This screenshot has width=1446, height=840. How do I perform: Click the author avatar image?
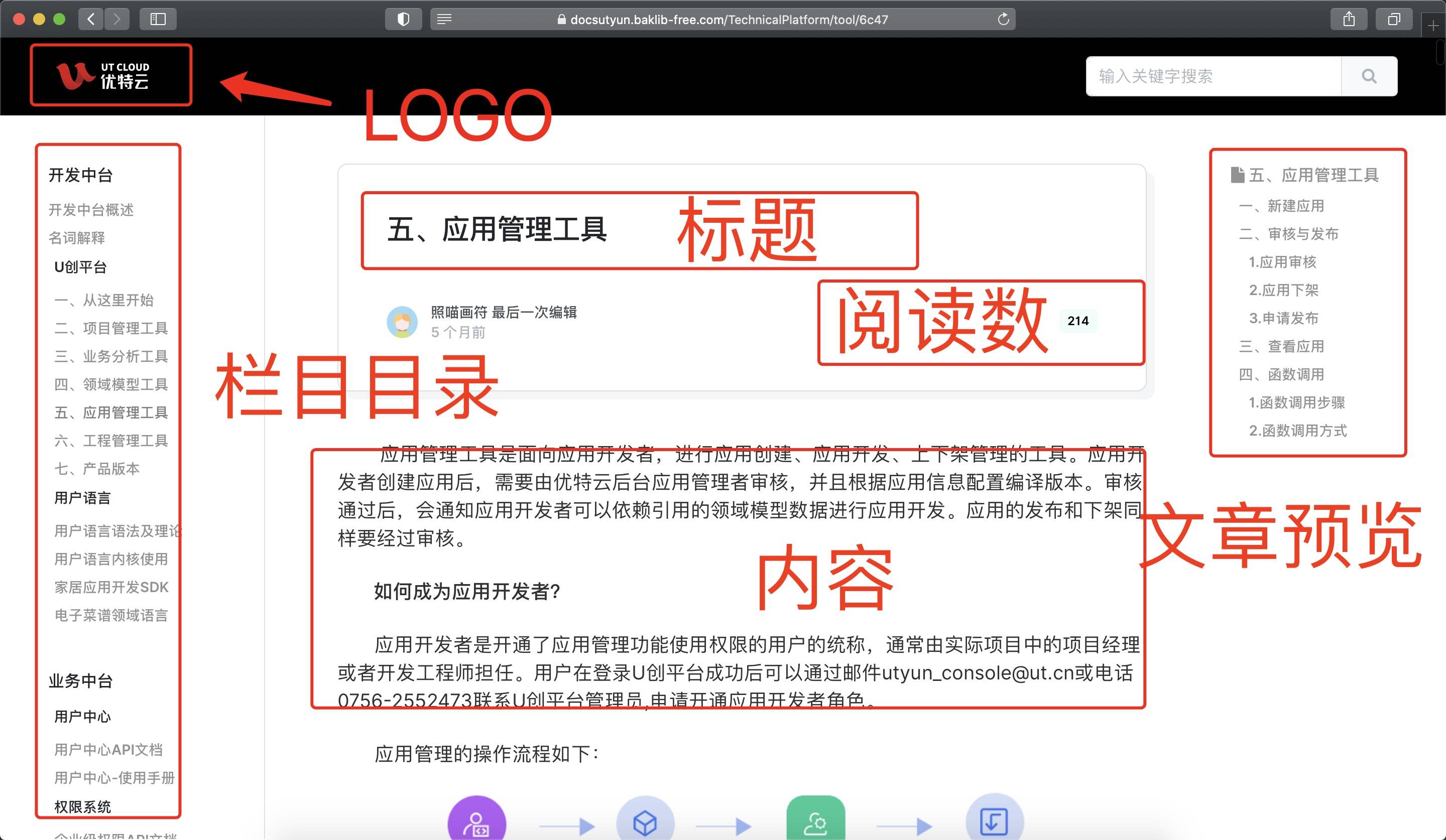click(x=402, y=322)
